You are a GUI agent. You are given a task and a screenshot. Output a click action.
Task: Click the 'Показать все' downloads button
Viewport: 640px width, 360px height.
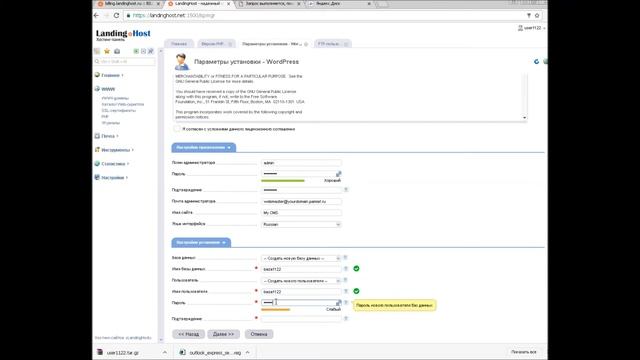(x=524, y=351)
